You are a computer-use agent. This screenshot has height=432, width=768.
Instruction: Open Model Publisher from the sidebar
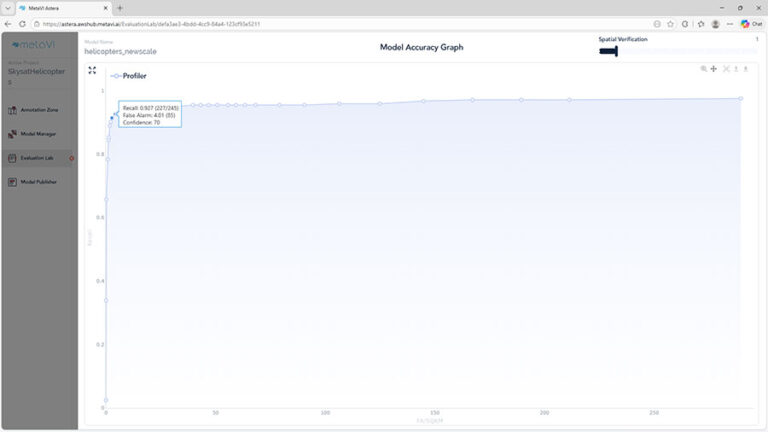(x=39, y=182)
